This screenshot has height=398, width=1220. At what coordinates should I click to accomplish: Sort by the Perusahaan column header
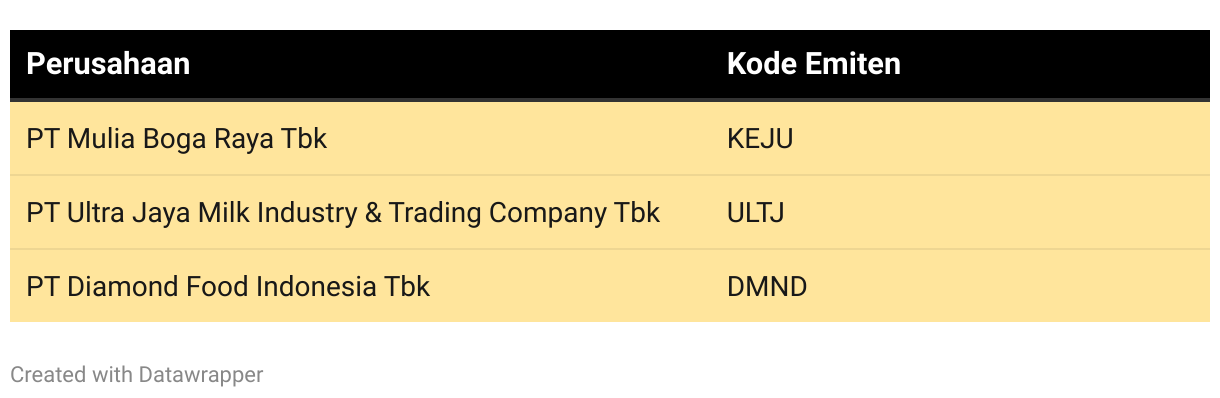pyautogui.click(x=108, y=64)
